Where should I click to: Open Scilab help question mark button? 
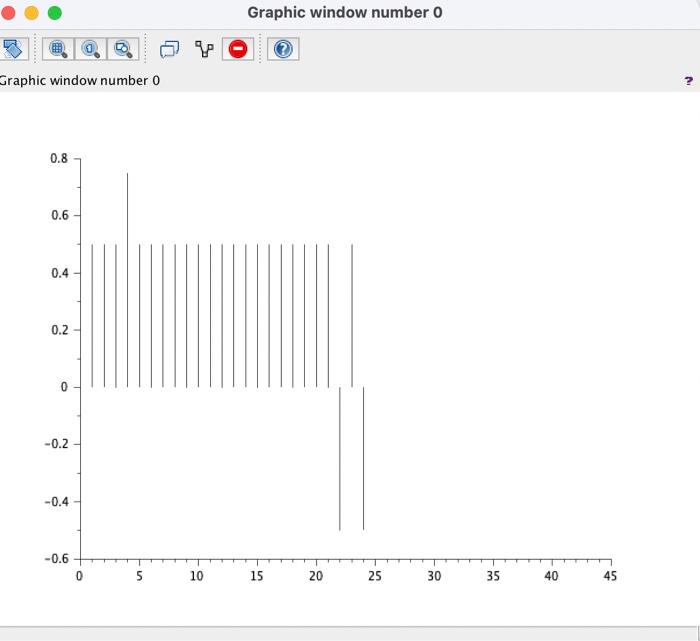point(283,49)
